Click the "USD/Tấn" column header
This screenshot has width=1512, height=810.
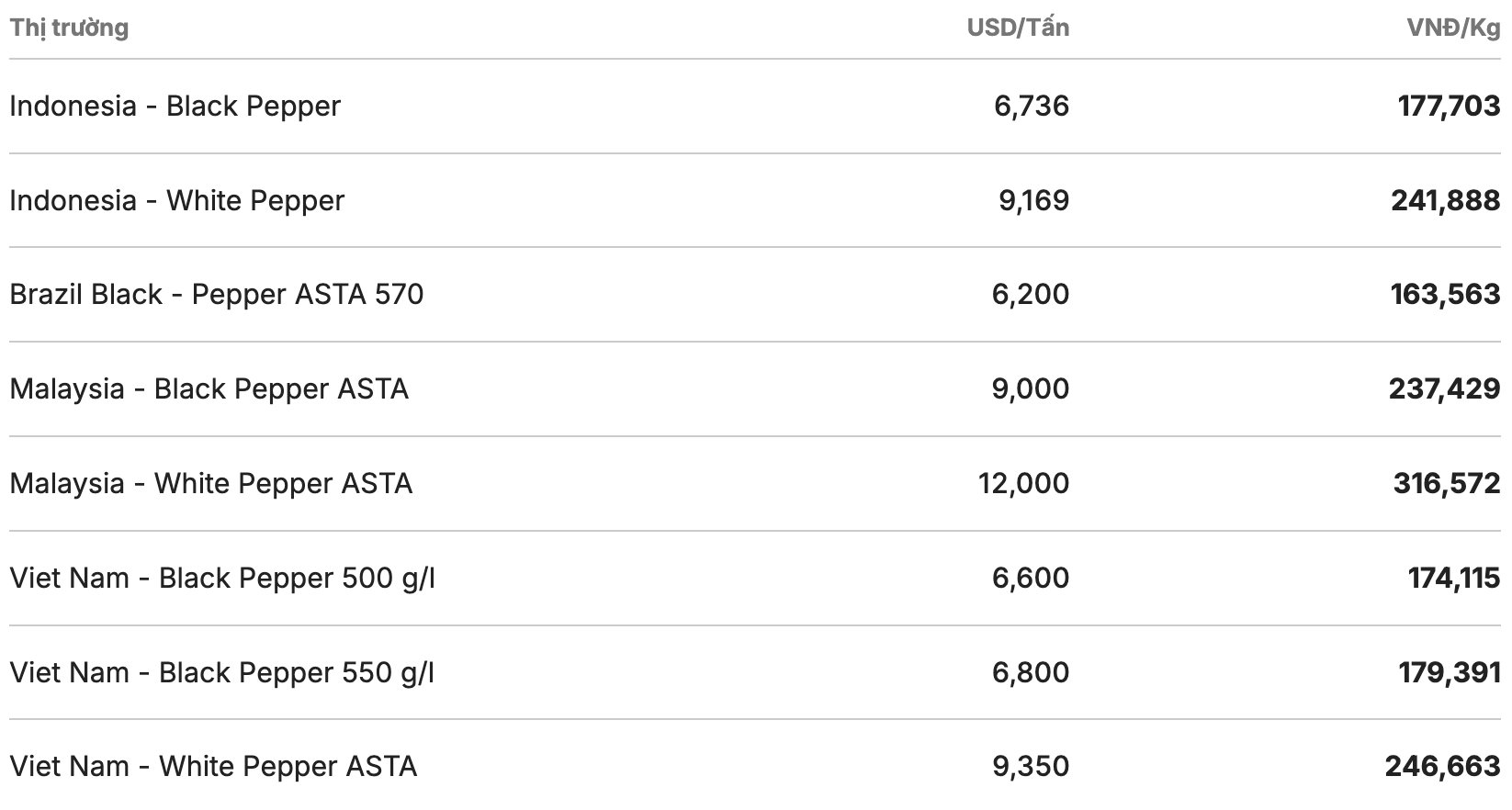click(1018, 28)
